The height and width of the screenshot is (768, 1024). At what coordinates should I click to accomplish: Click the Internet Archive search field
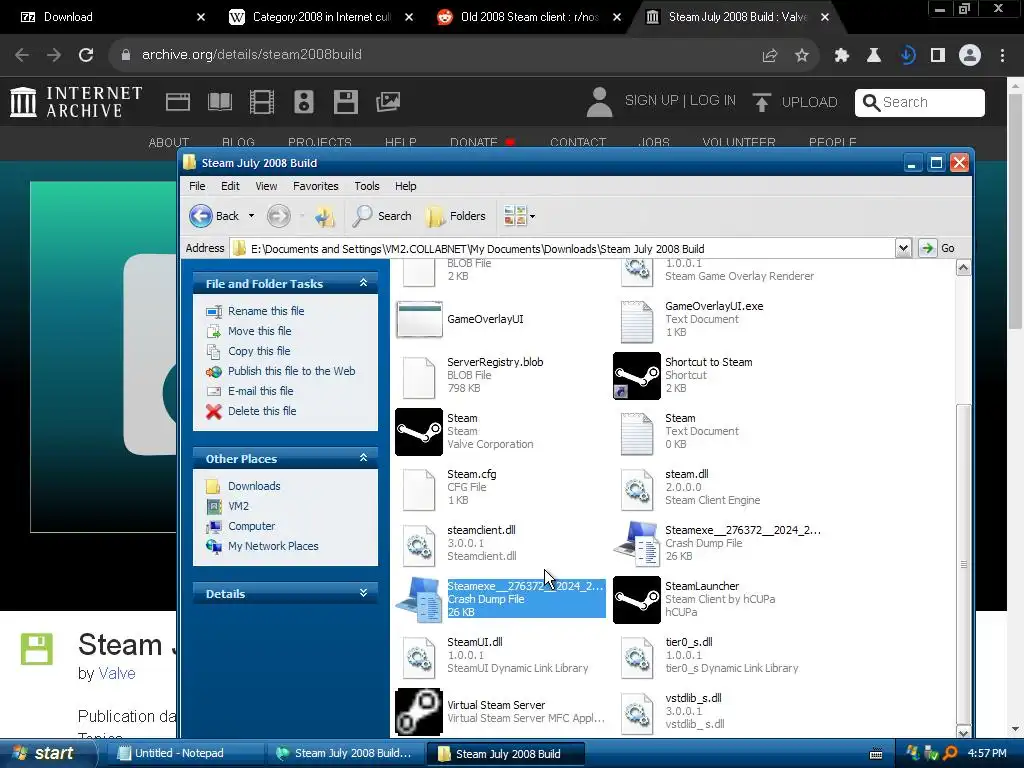[x=920, y=103]
